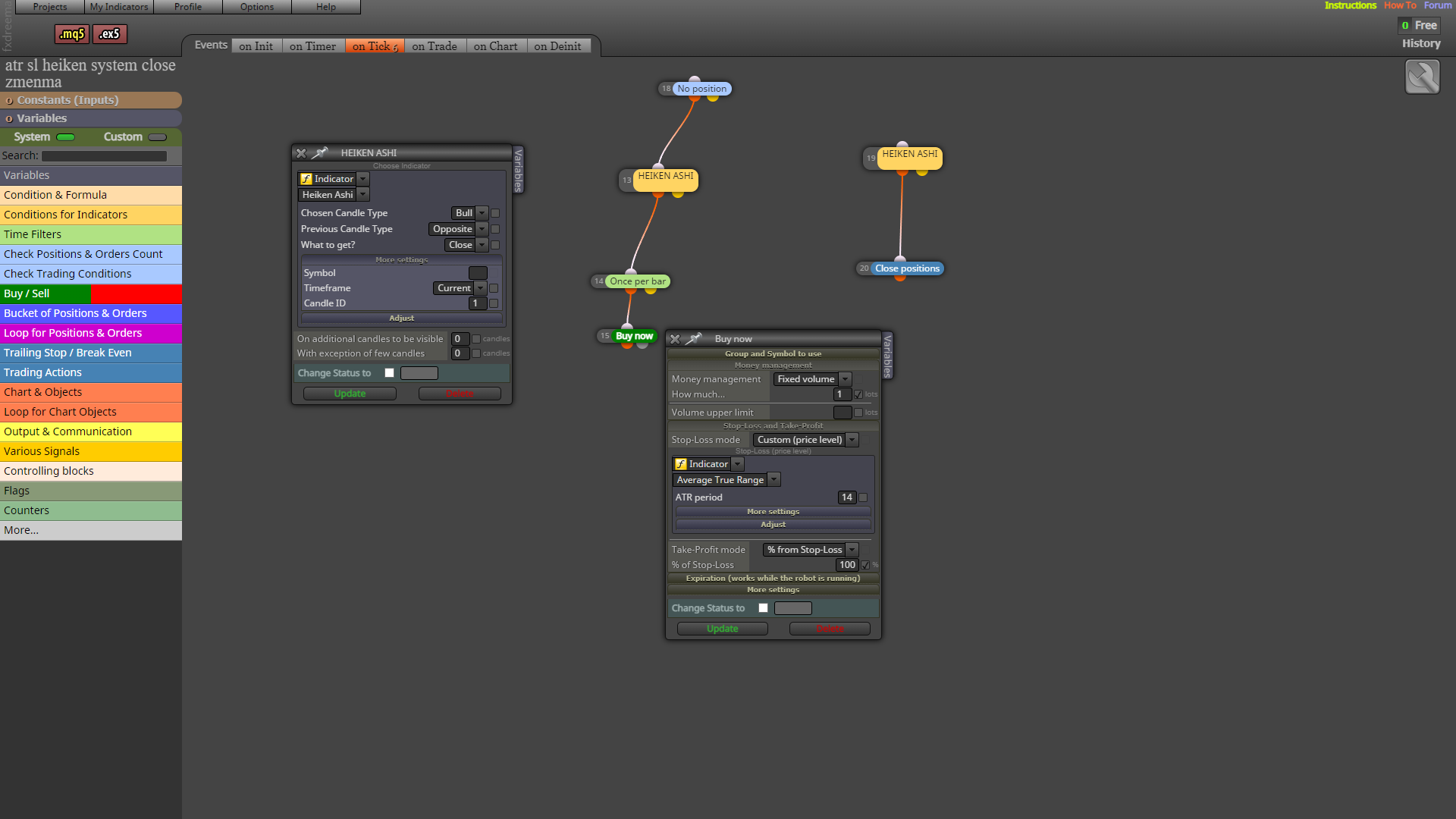This screenshot has width=1456, height=819.
Task: Click the function icon in HEIKEN ASHI panel
Action: tap(306, 179)
